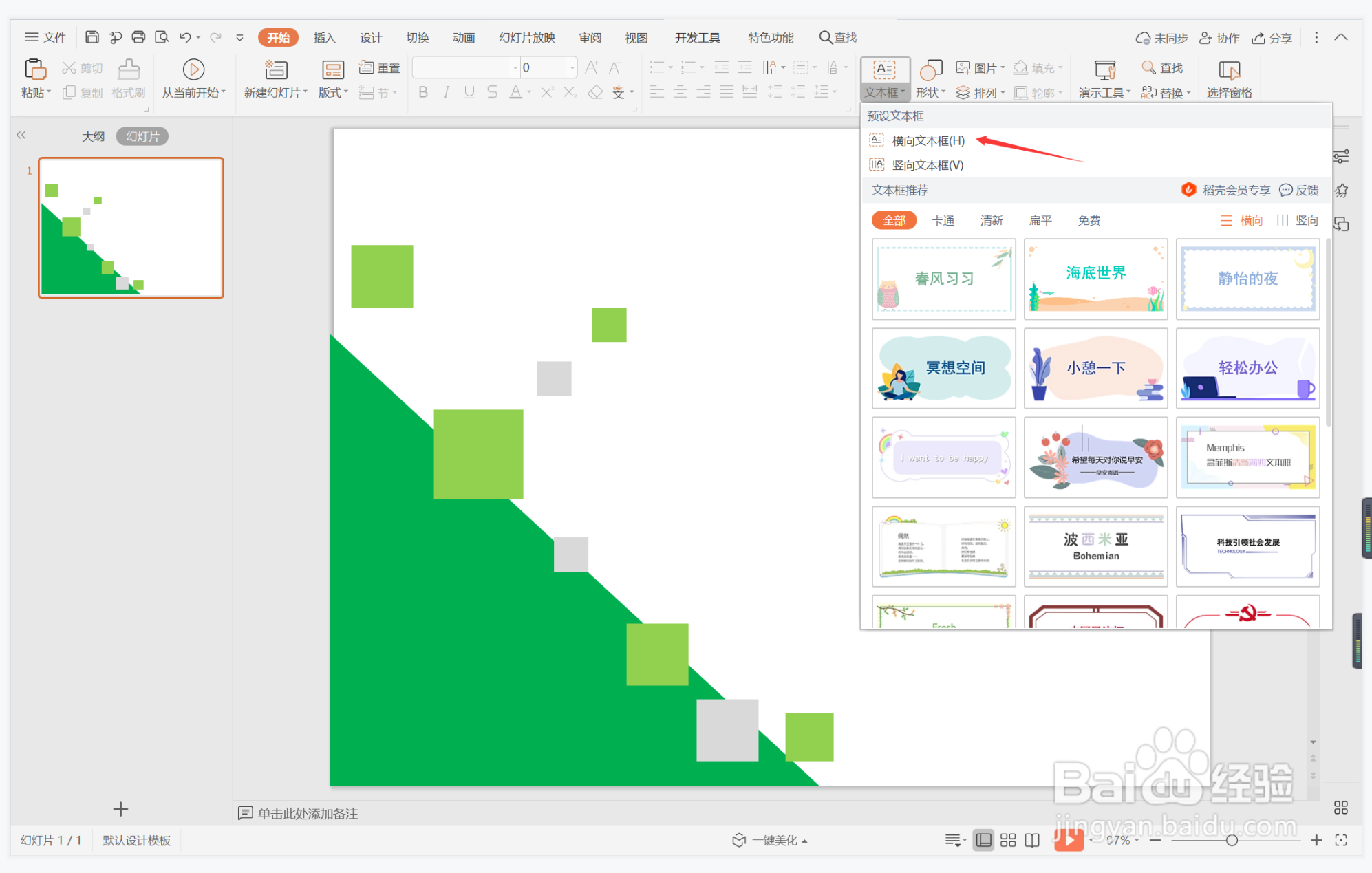Click the Underline formatting icon

(469, 92)
